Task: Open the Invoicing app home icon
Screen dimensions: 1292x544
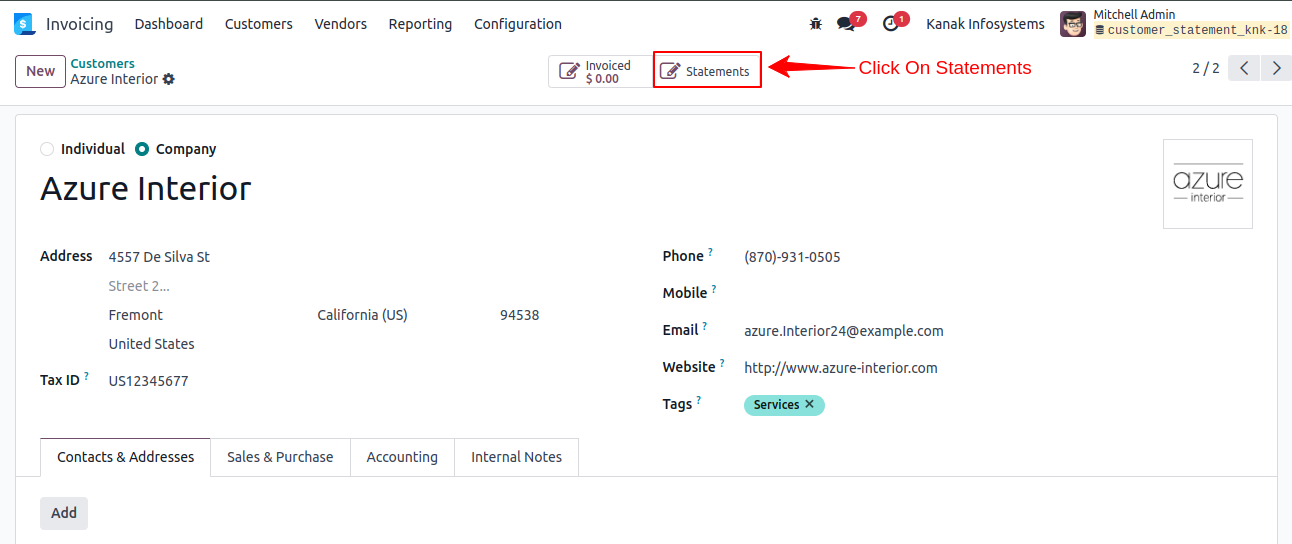Action: pyautogui.click(x=24, y=24)
